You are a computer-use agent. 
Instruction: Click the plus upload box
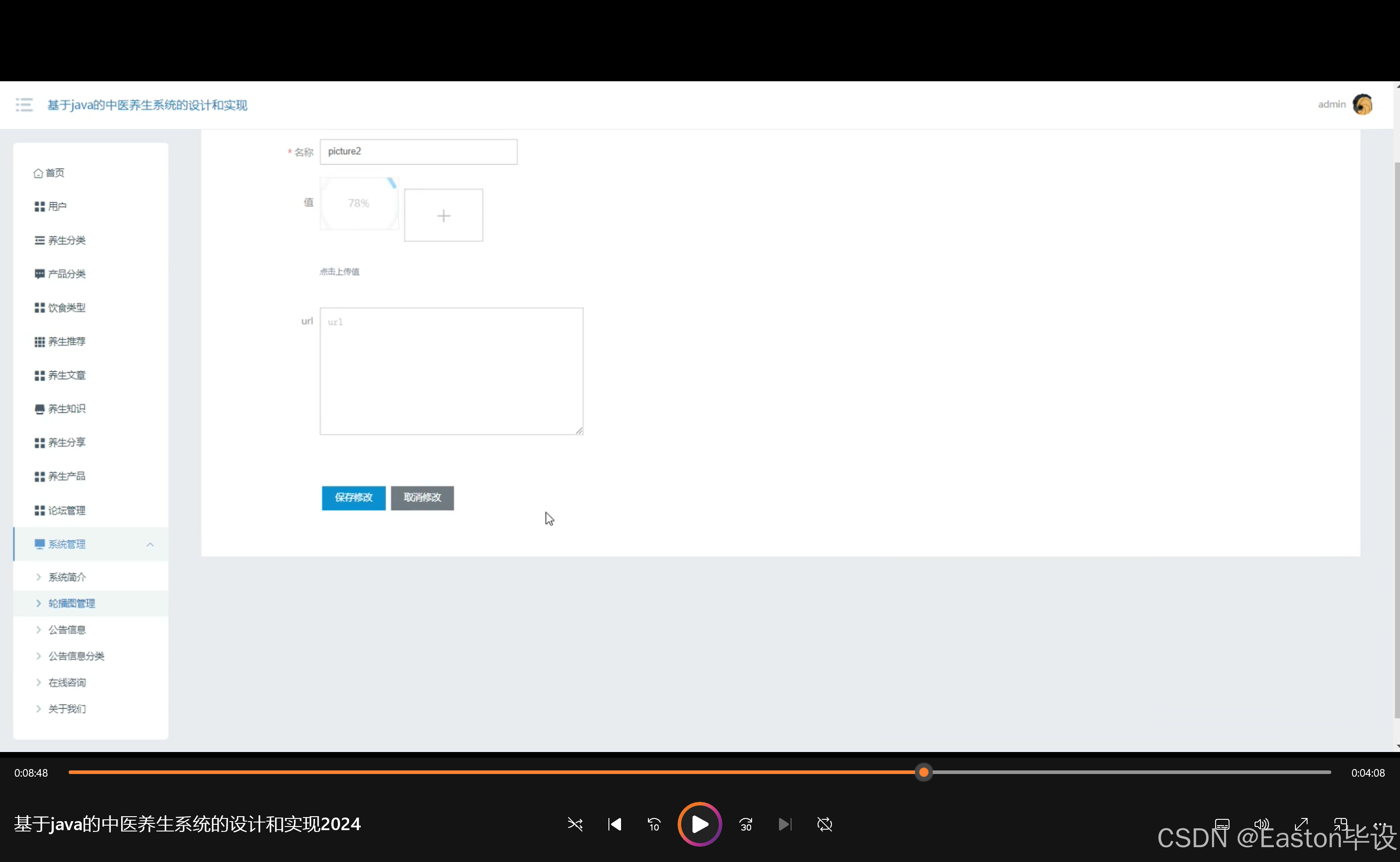click(443, 215)
